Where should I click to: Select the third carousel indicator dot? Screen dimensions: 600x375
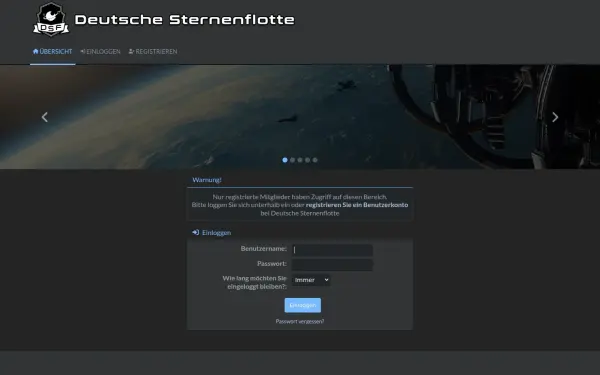point(300,160)
